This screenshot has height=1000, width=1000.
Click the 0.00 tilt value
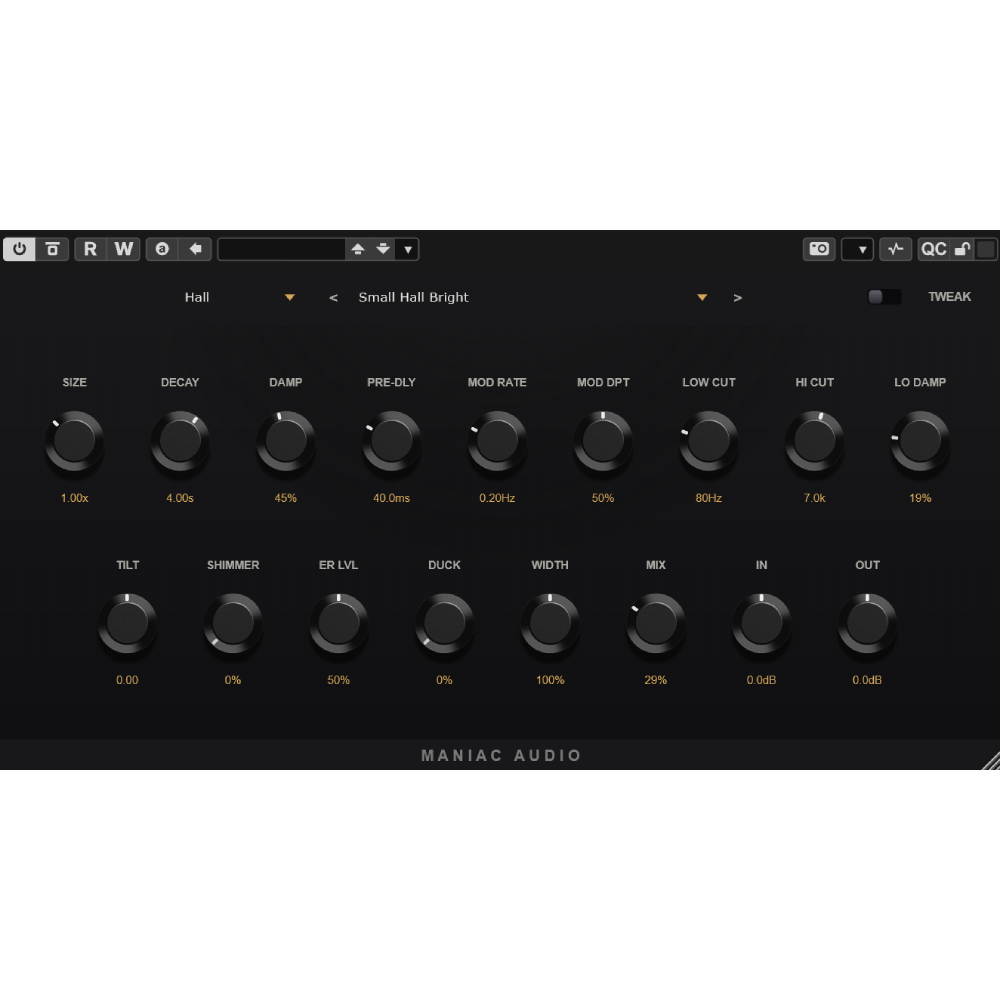click(x=127, y=680)
